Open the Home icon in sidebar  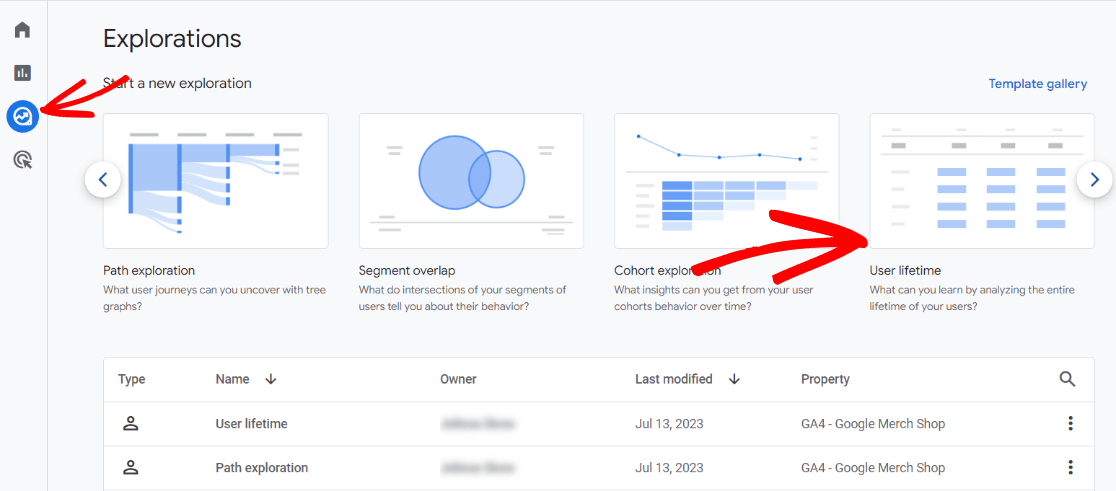tap(22, 29)
